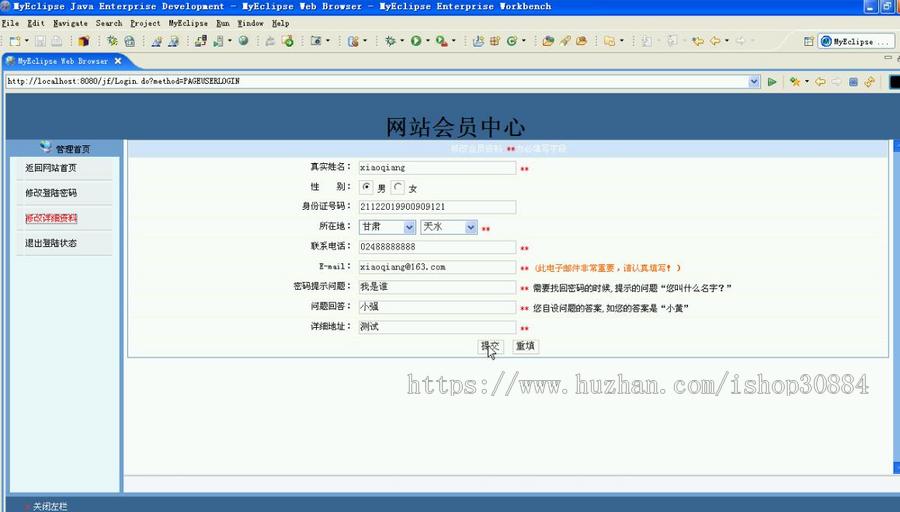Viewport: 900px width, 512px height.
Task: Open the Help menu
Action: [x=280, y=23]
